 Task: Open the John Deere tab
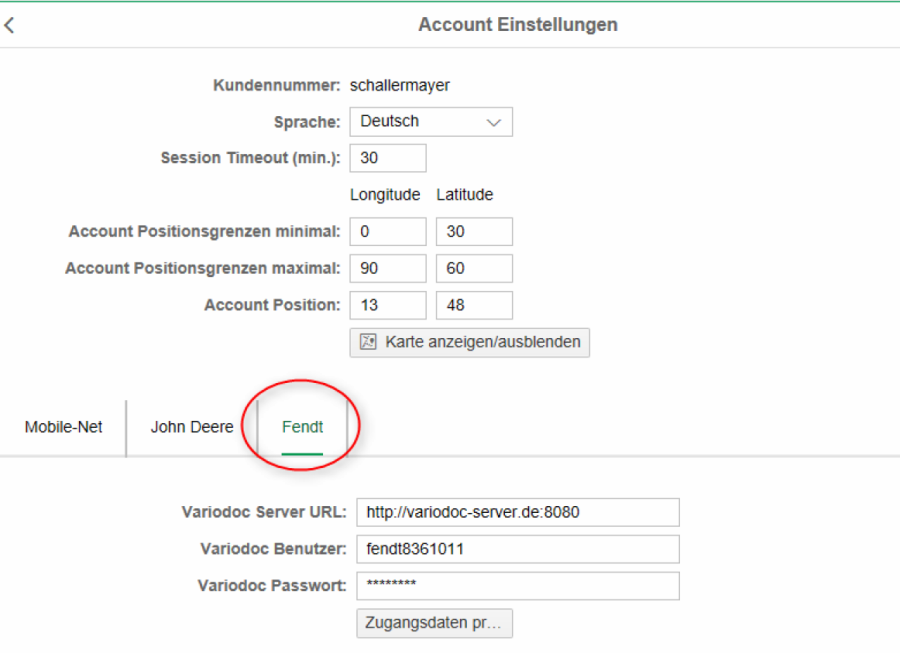tap(192, 427)
